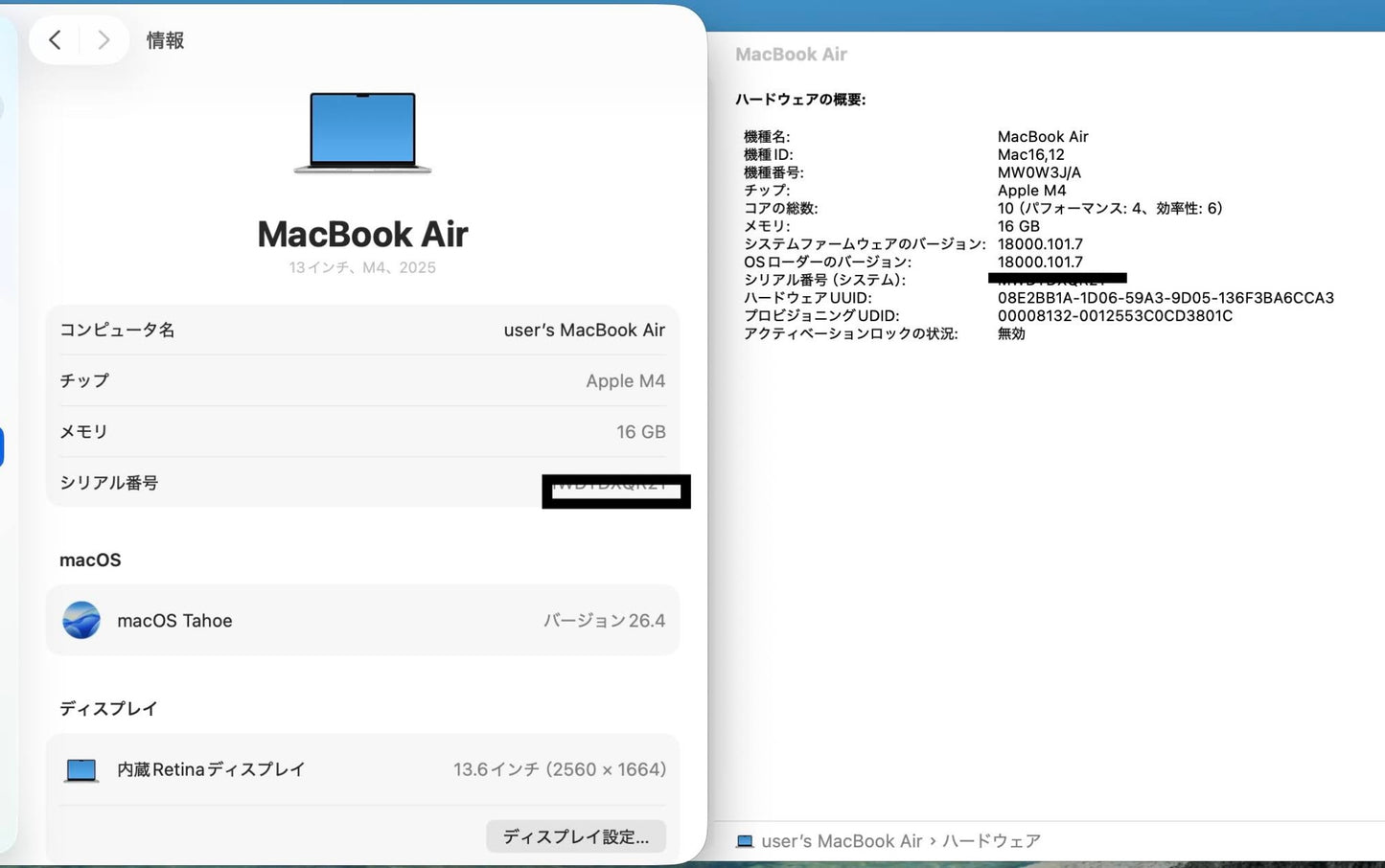Click the macOS Tahoe logo icon
Image resolution: width=1385 pixels, height=868 pixels.
coord(81,620)
